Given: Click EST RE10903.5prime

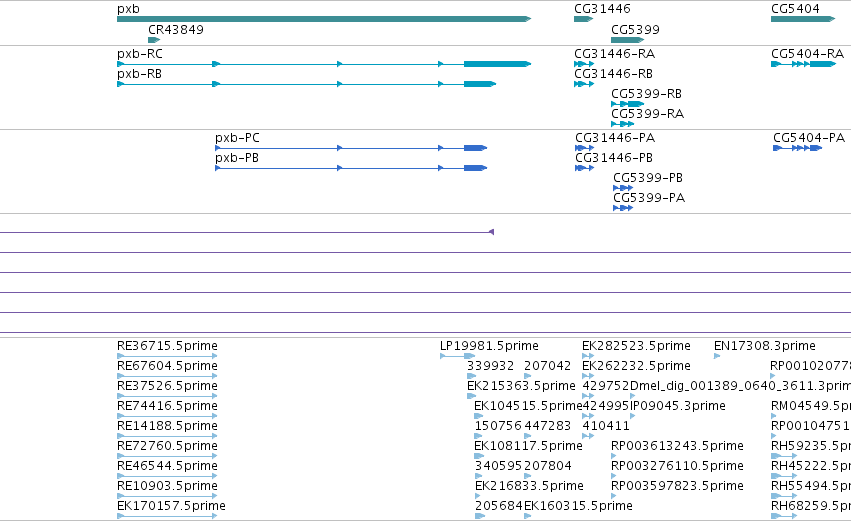Looking at the screenshot, I should (167, 487).
